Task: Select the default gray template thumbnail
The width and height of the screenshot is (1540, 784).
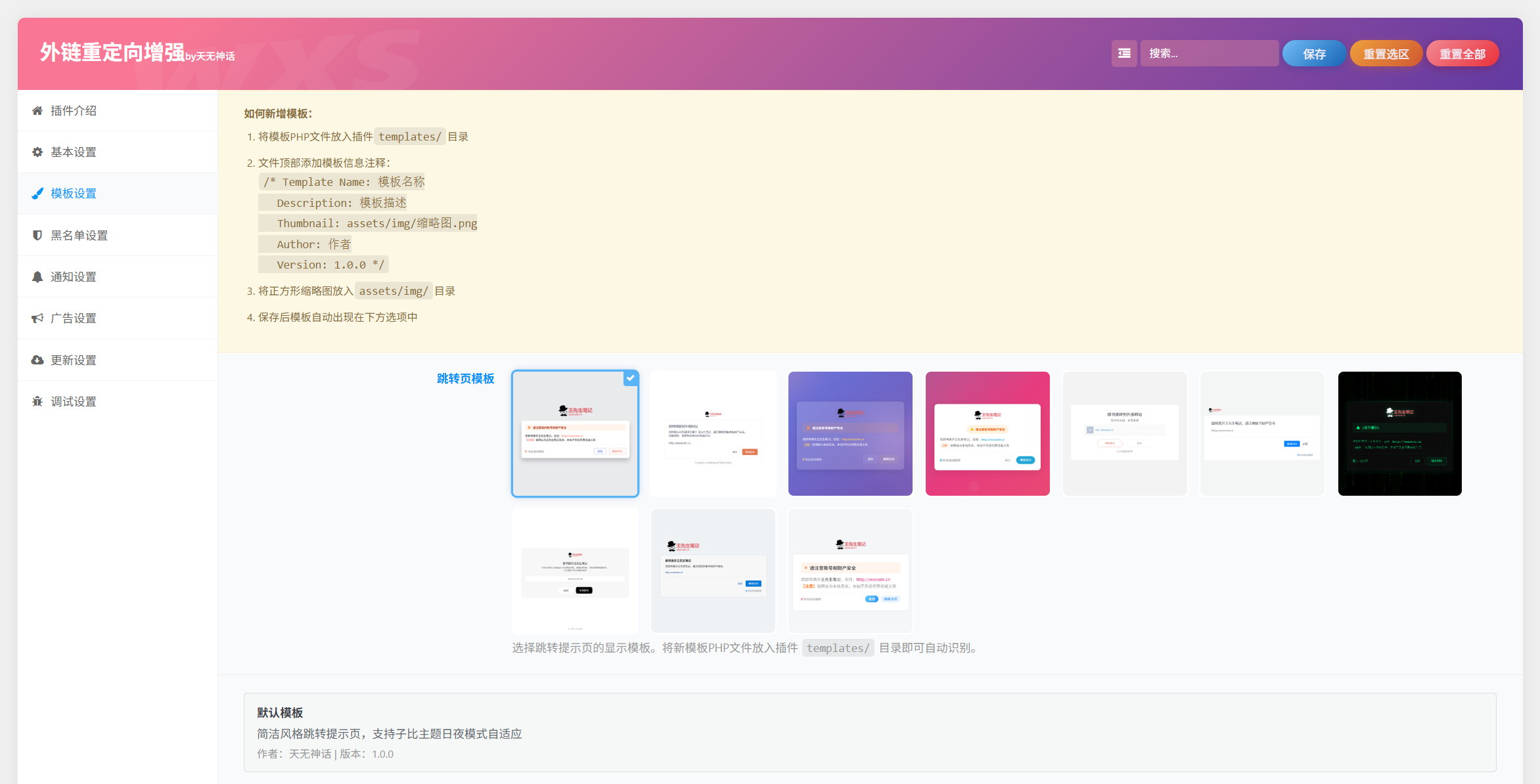Action: (x=576, y=433)
